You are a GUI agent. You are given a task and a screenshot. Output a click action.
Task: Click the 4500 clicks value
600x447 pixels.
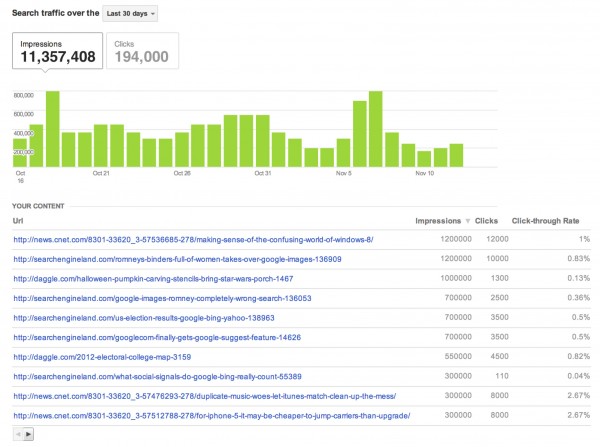click(x=500, y=356)
